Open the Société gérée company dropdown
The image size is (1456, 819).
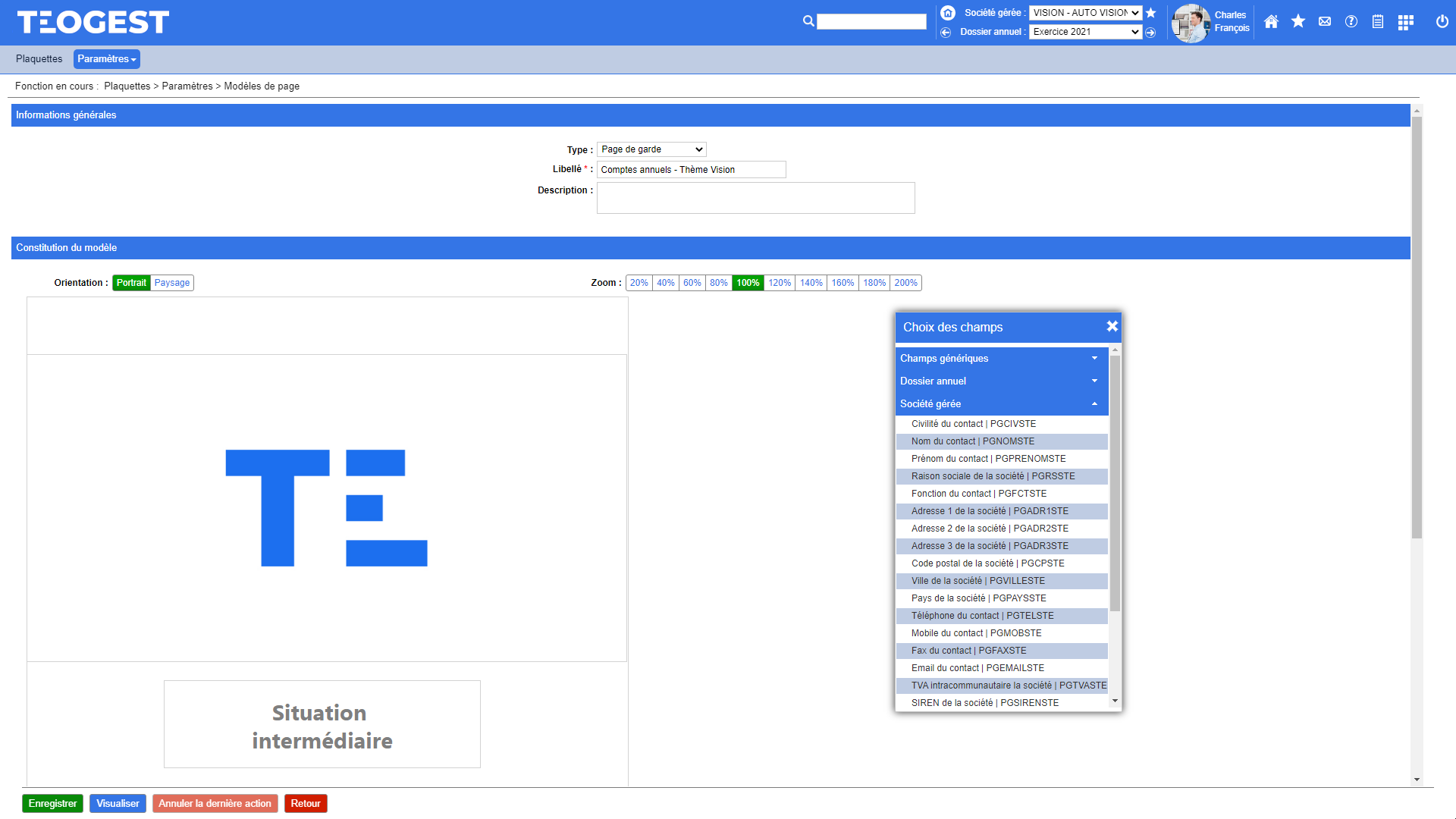(x=1085, y=13)
